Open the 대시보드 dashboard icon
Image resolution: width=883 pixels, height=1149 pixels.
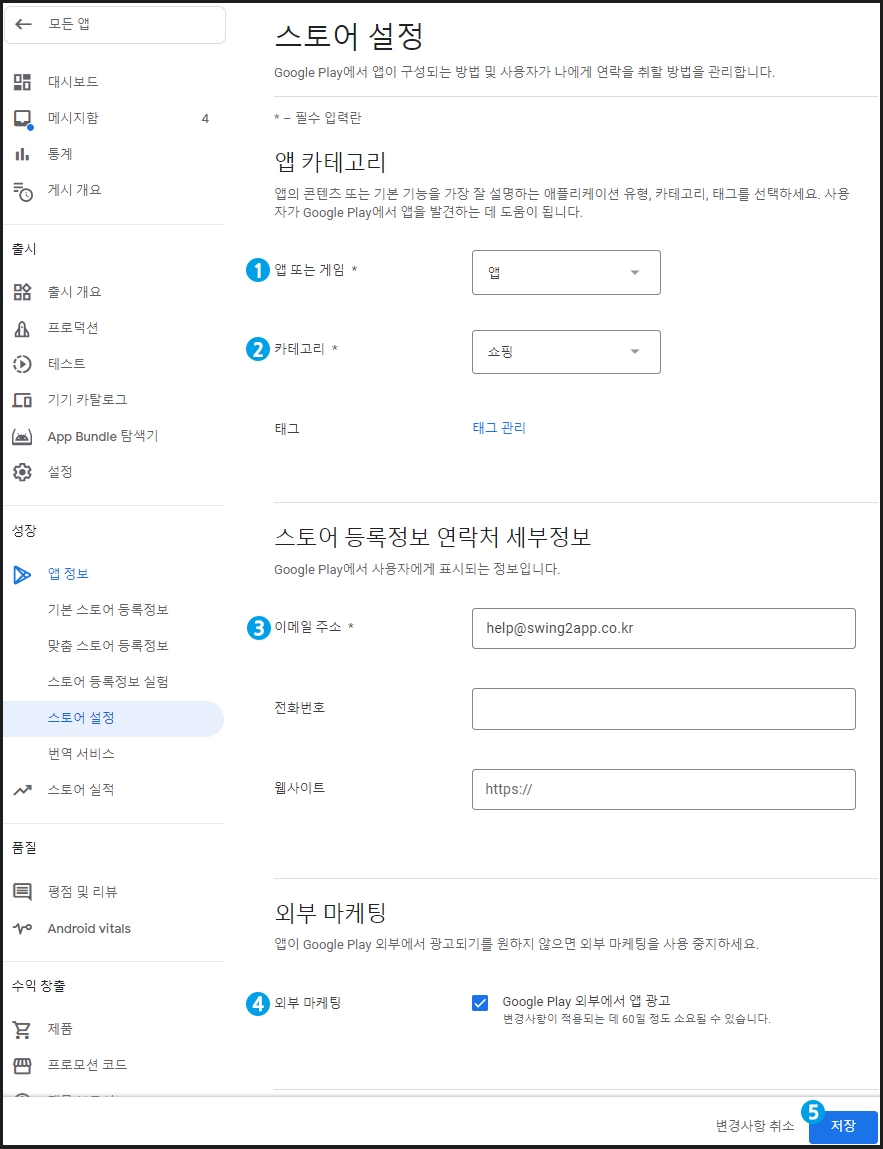tap(23, 82)
